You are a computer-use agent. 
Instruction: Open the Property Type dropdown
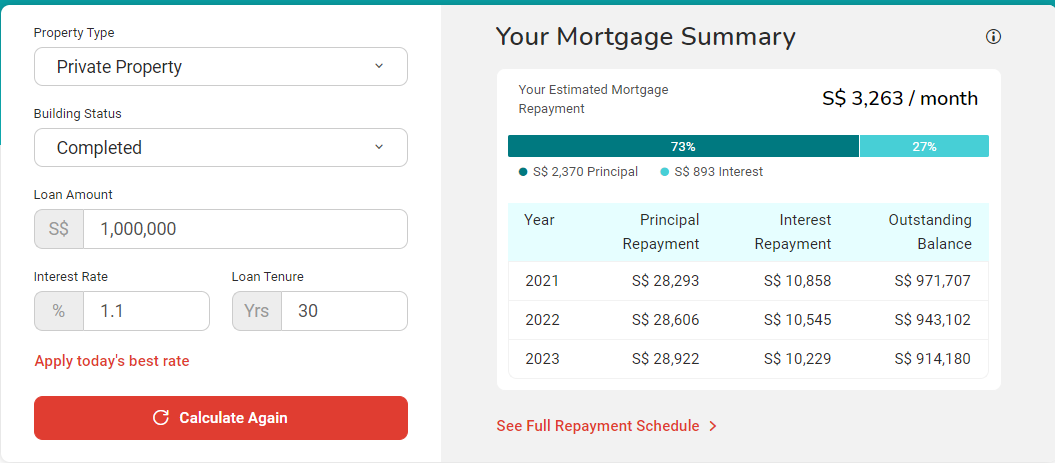click(x=220, y=67)
